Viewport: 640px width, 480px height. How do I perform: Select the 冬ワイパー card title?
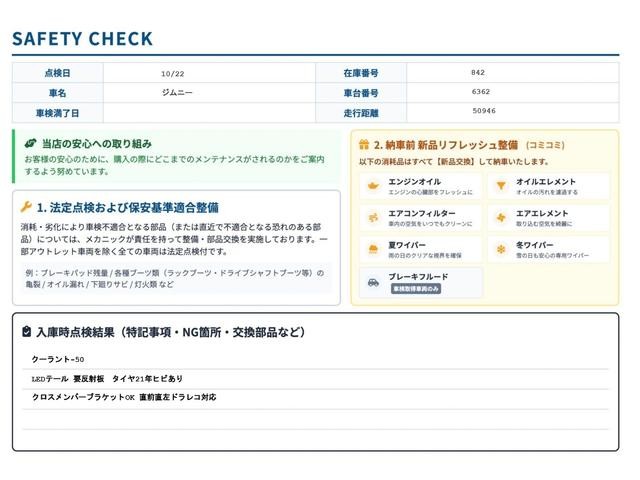(x=535, y=245)
